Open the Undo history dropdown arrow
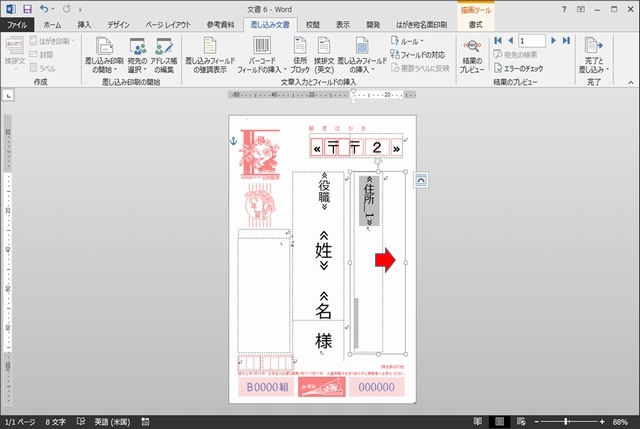 [x=53, y=9]
